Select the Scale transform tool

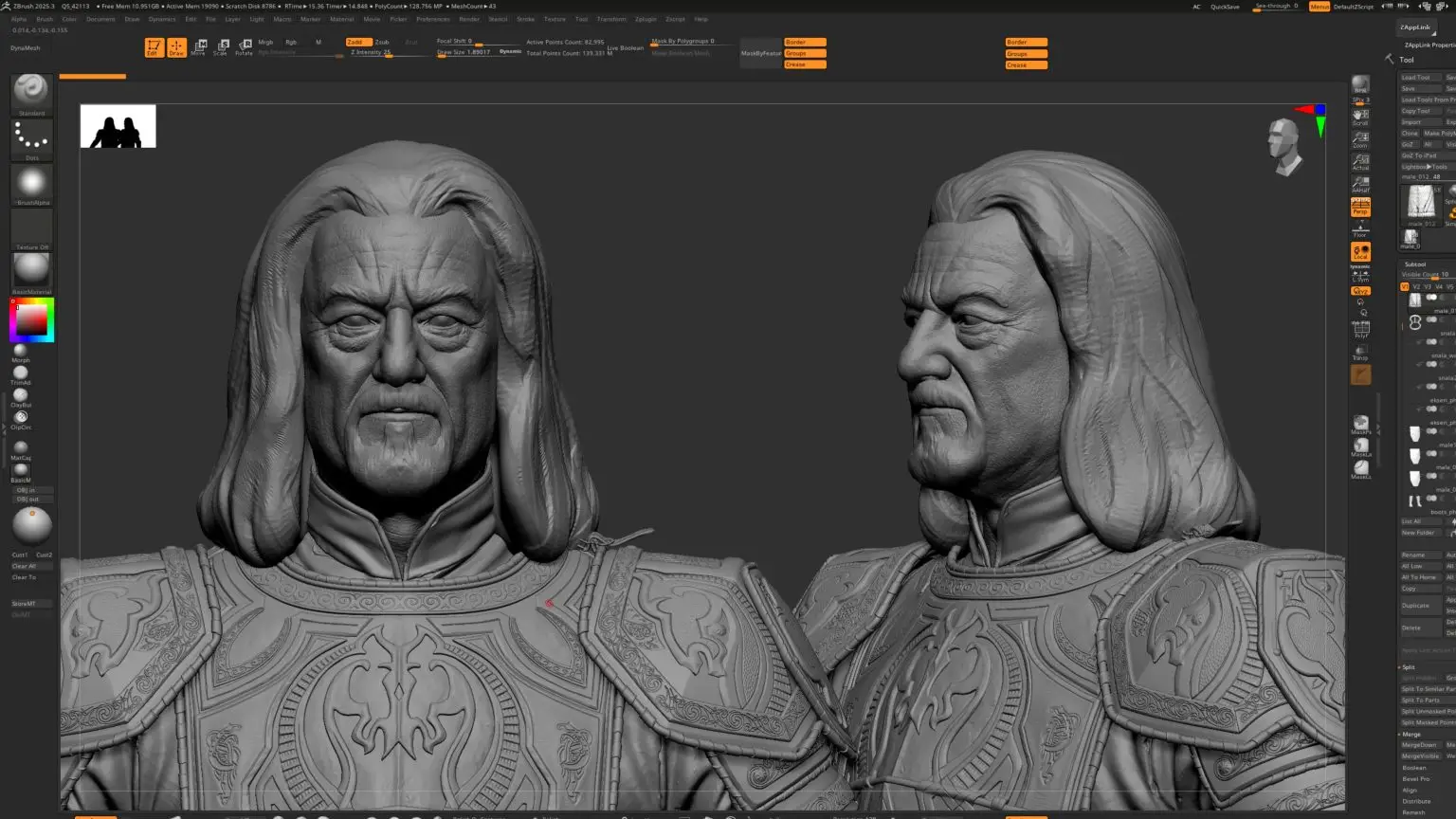(222, 47)
